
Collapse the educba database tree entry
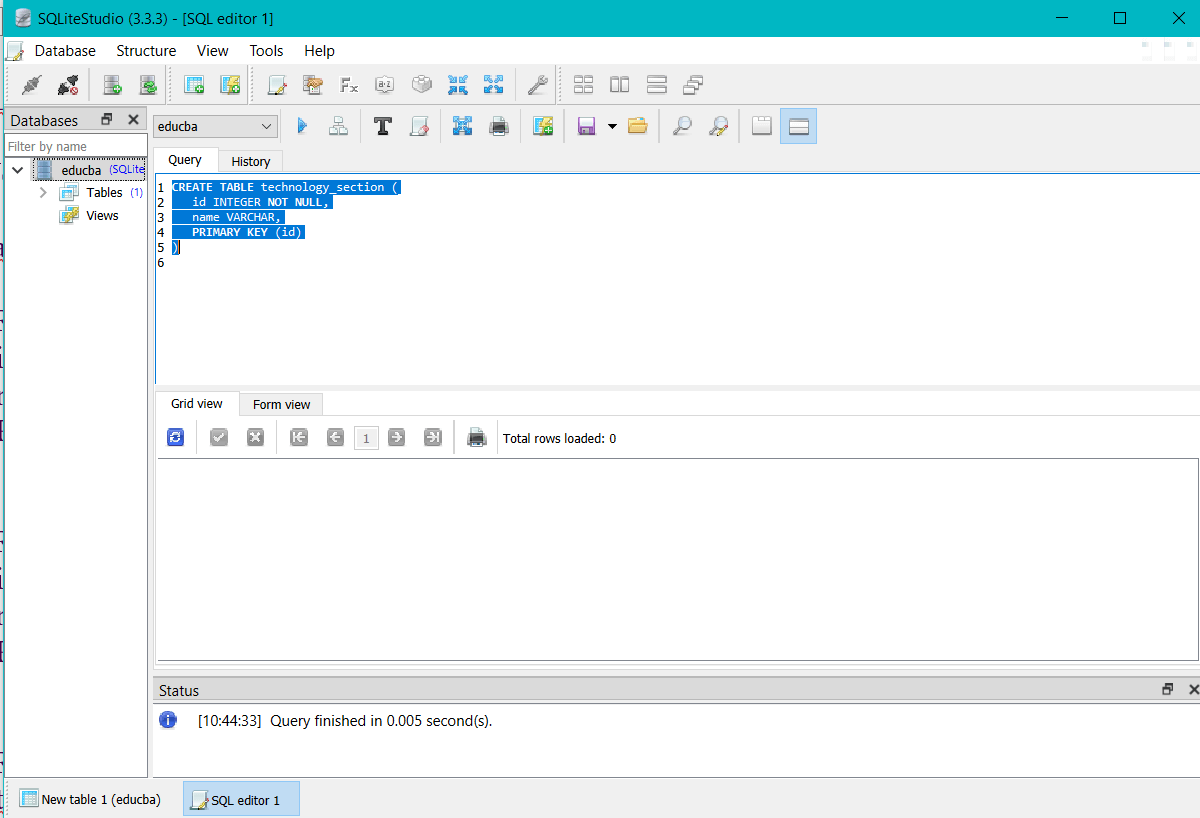(x=17, y=169)
